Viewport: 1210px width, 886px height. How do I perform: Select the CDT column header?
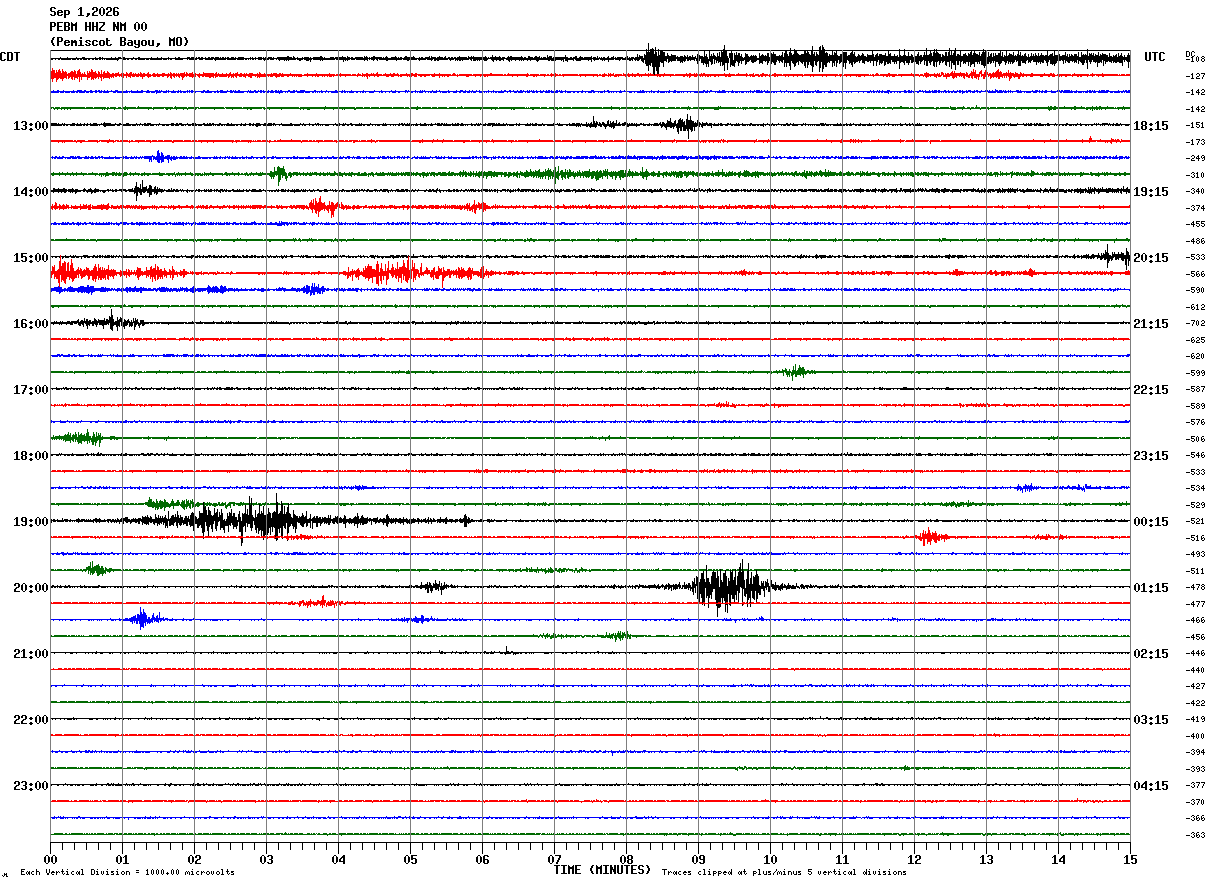click(x=10, y=57)
